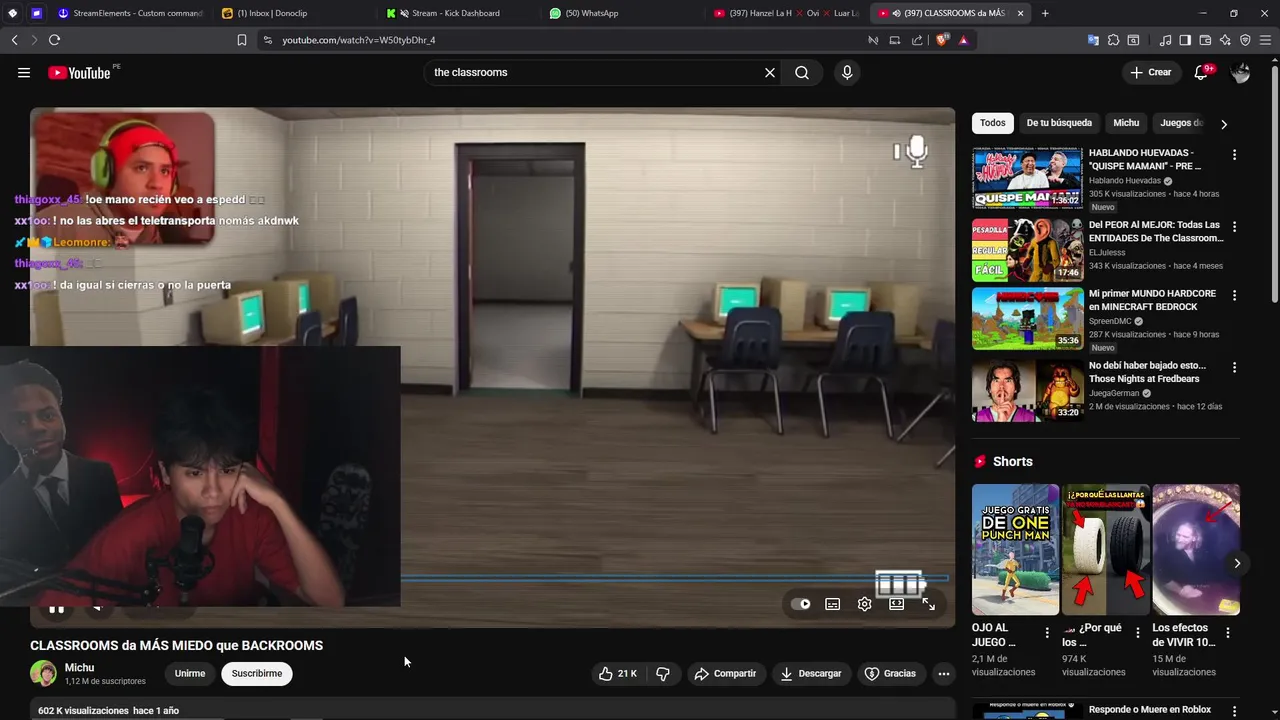
Task: Open the YouTube hamburger guide menu
Action: point(24,72)
